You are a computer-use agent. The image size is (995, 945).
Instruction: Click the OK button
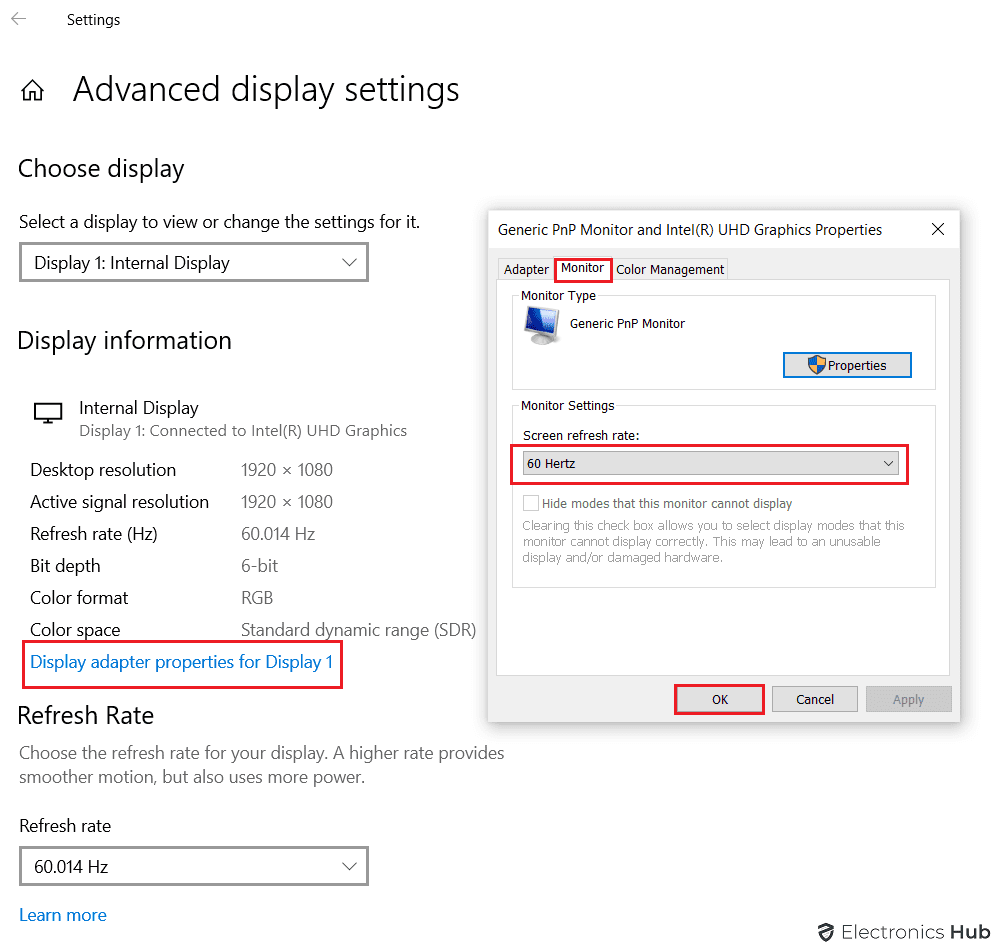(x=720, y=699)
